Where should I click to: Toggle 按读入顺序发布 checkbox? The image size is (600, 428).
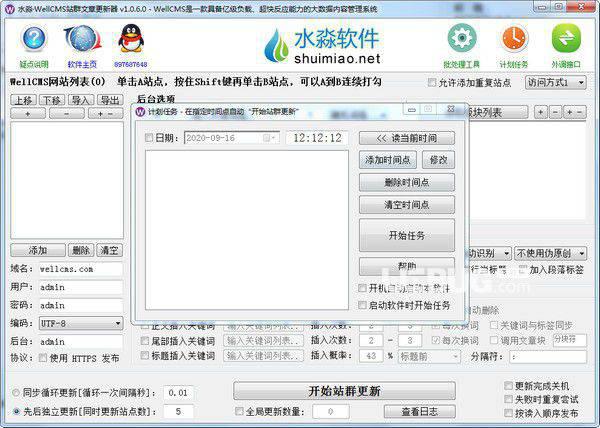[x=508, y=413]
